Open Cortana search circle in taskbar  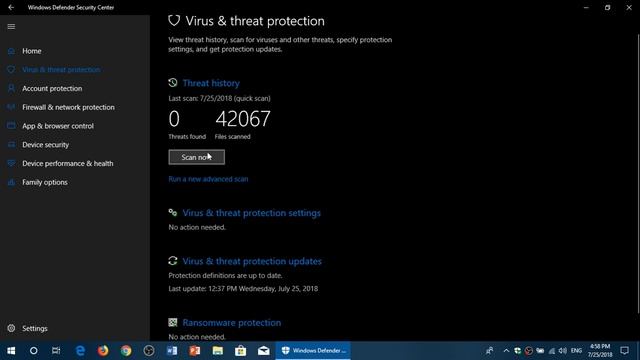(x=33, y=351)
